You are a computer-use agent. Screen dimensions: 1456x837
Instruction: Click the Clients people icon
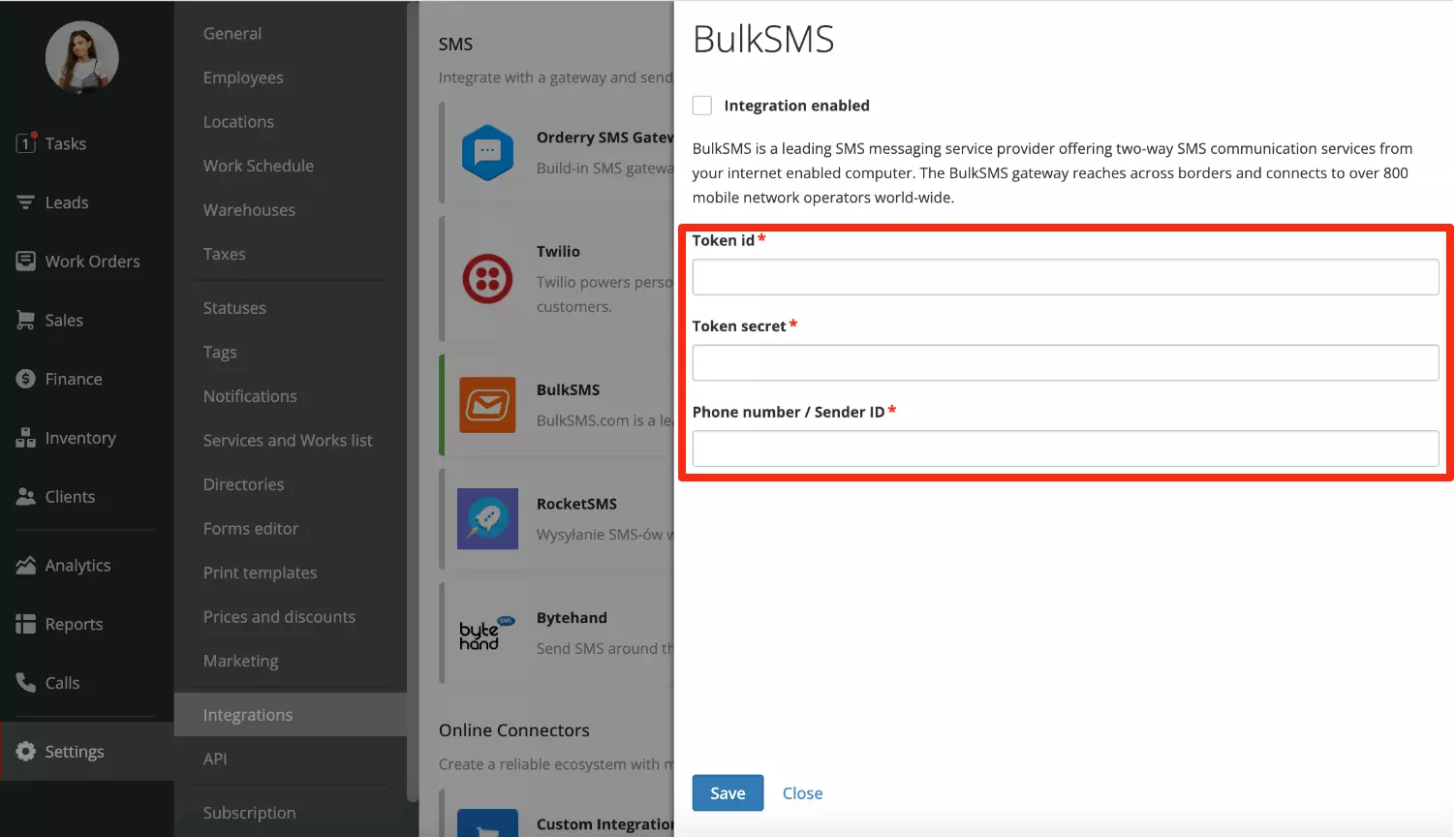tap(26, 496)
